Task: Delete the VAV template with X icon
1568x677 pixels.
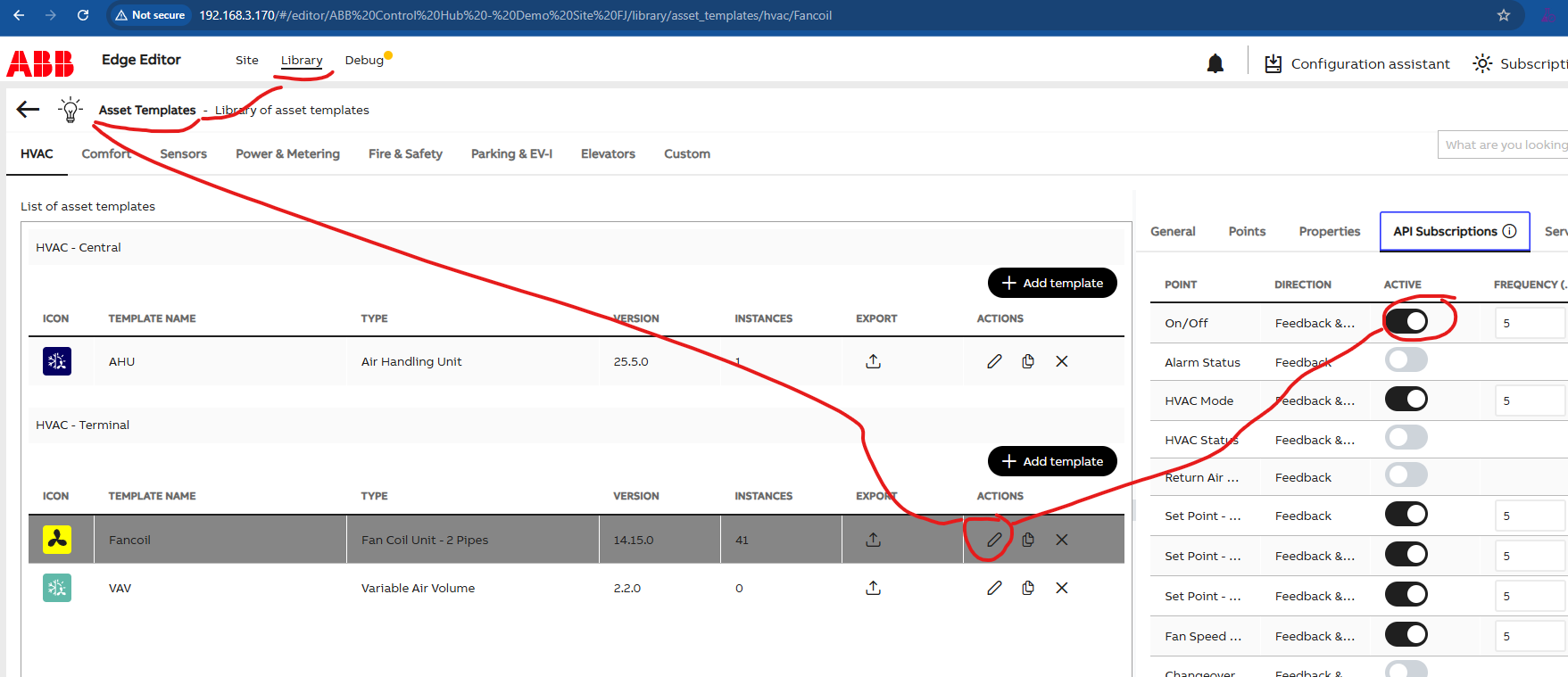Action: pyautogui.click(x=1061, y=588)
